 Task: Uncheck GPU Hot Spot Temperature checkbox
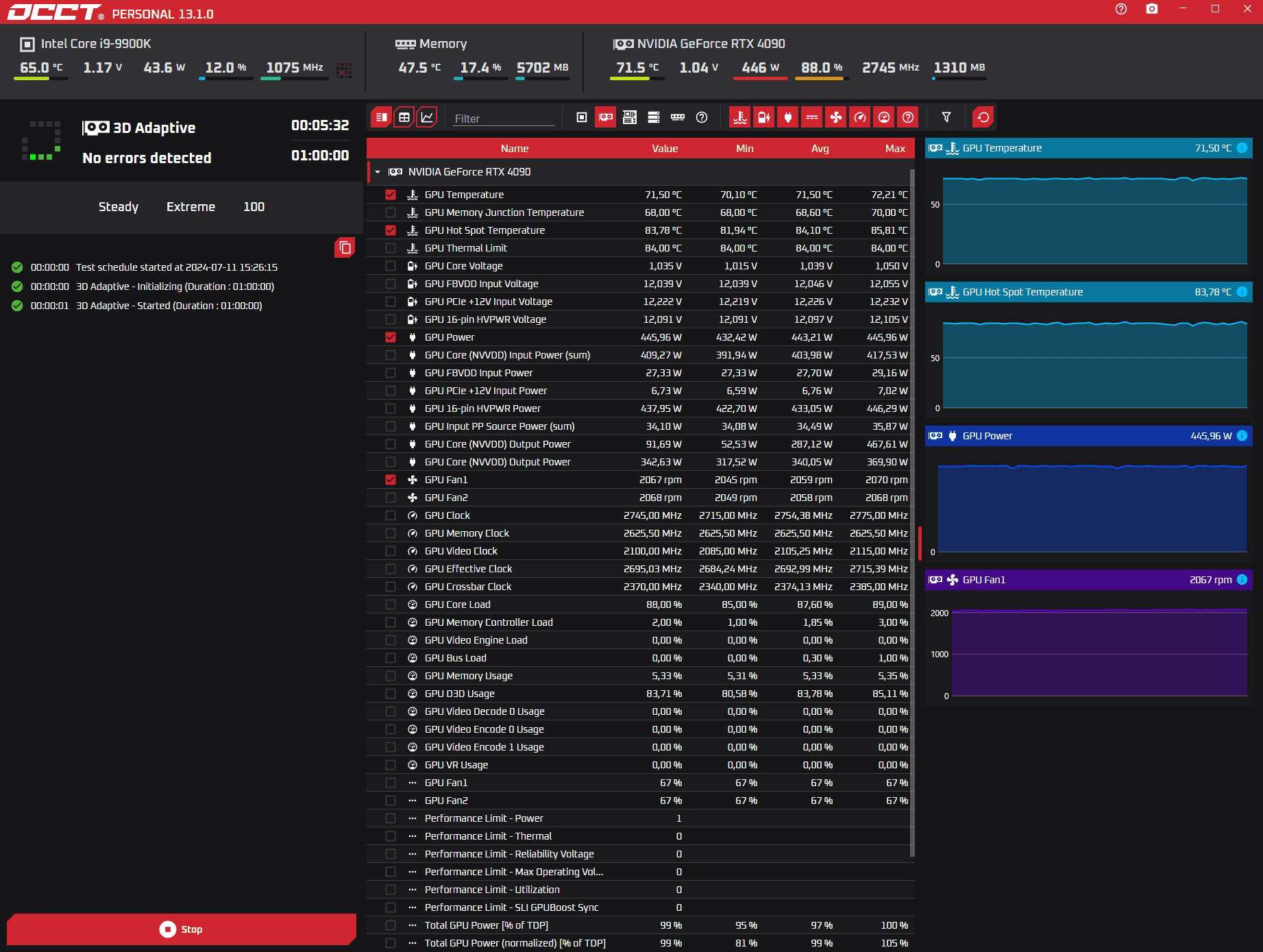tap(391, 230)
